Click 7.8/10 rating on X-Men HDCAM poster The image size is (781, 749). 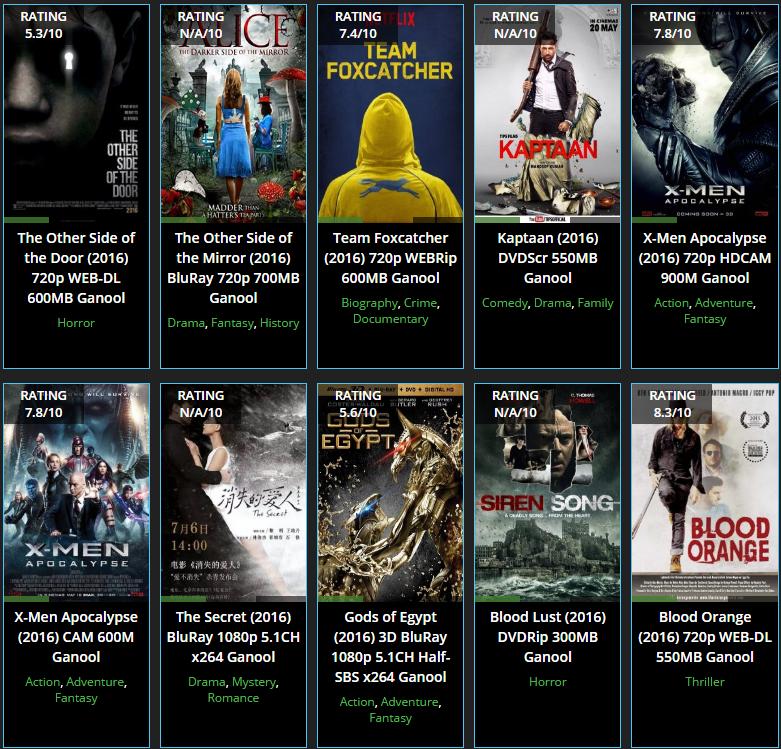tap(672, 25)
